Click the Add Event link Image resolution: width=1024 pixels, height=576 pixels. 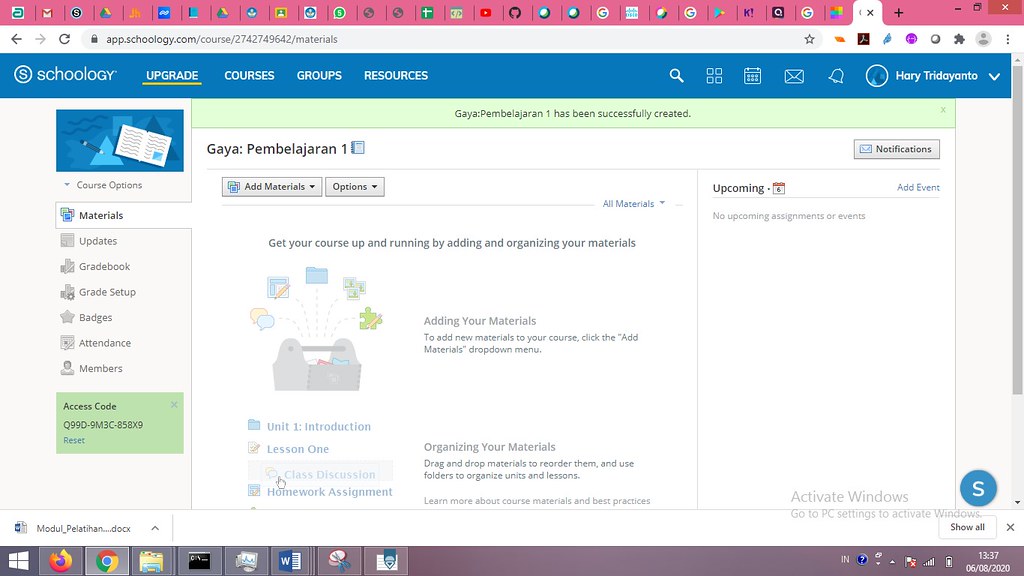918,187
